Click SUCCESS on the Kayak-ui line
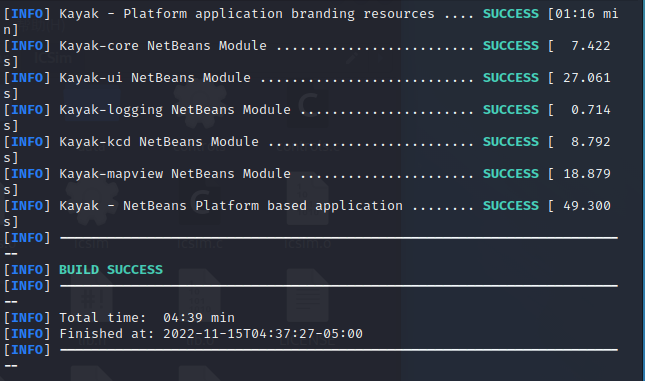The height and width of the screenshot is (381, 645). pos(510,78)
